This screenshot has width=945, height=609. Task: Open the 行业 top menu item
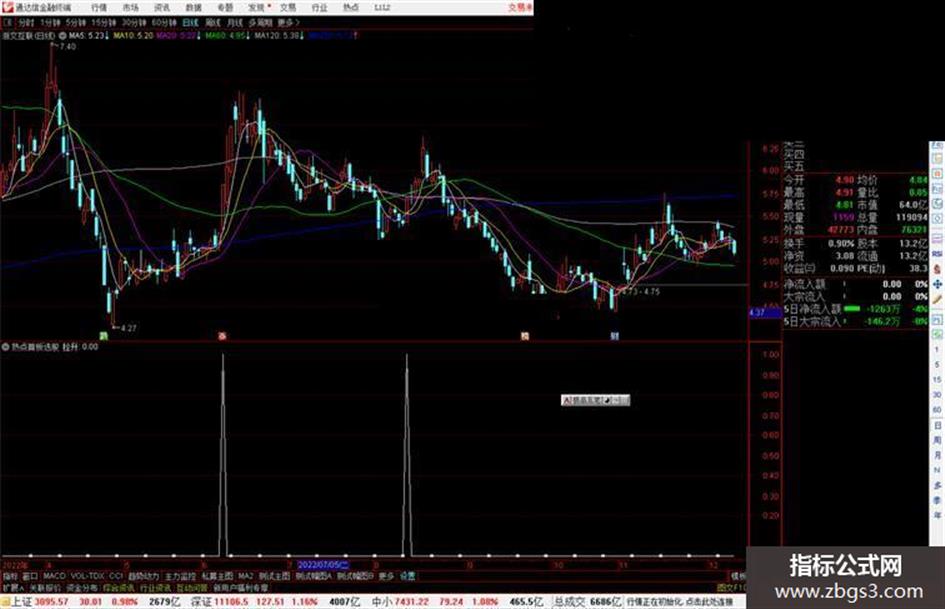coord(319,8)
